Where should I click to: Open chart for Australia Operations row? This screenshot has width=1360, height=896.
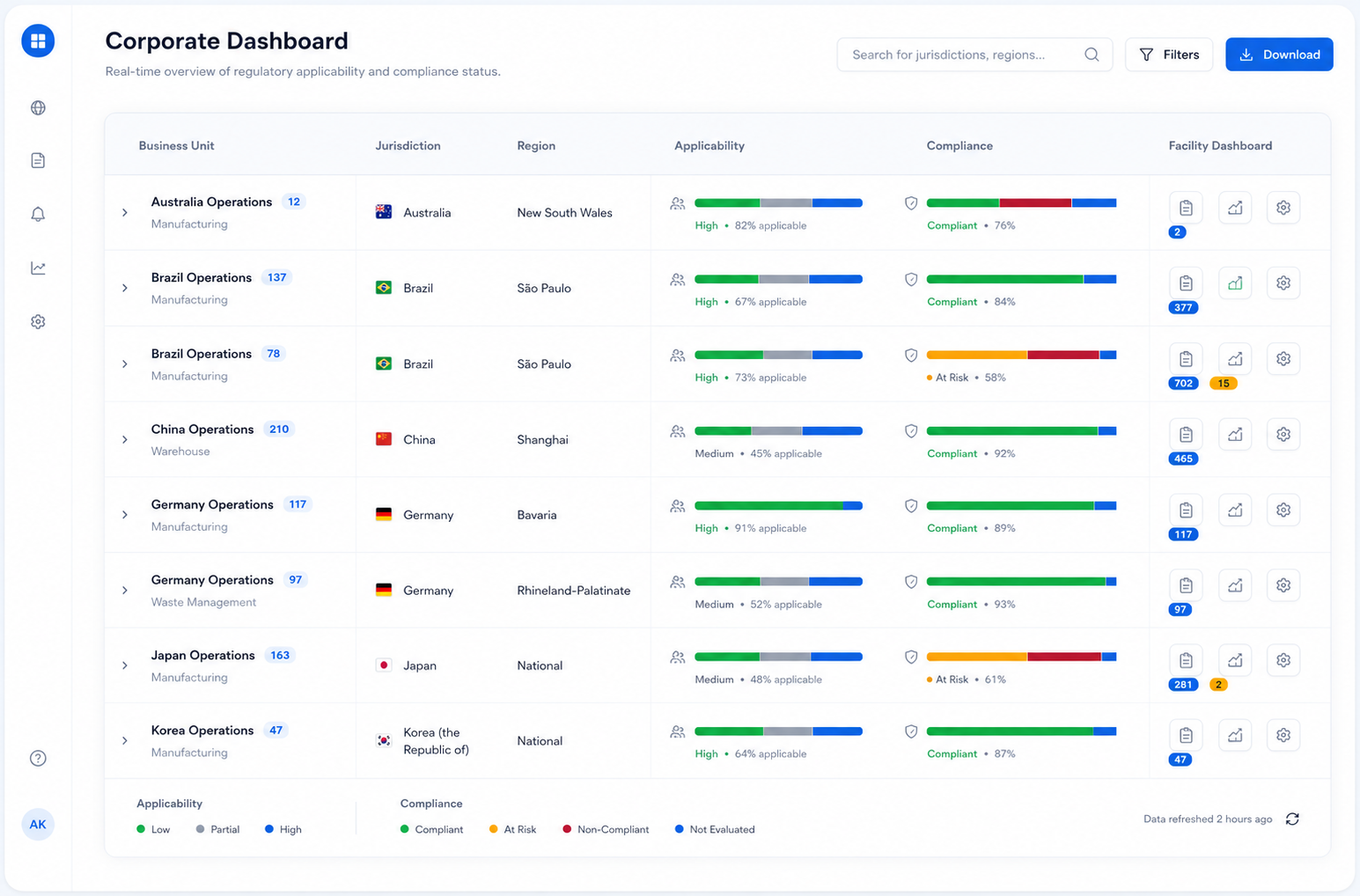point(1235,208)
